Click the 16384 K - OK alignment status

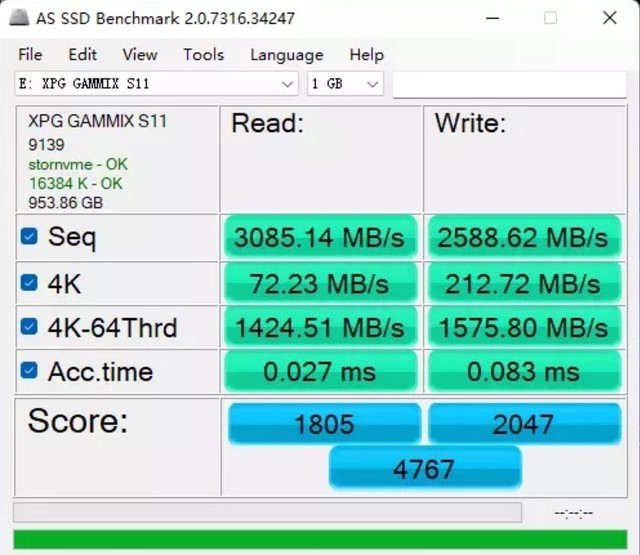(x=76, y=184)
